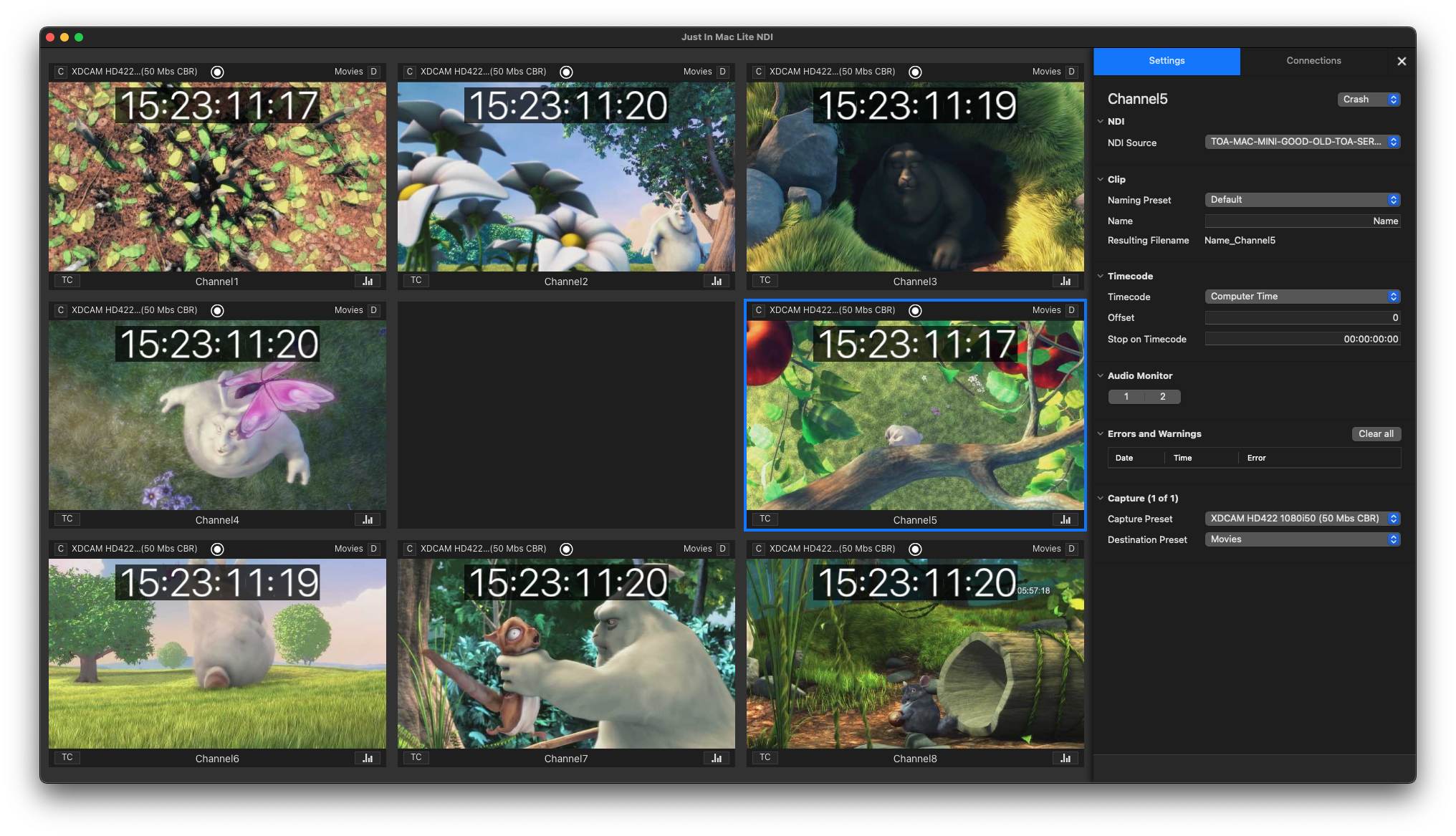This screenshot has height=836, width=1456.
Task: Toggle the TC button on Channel3
Action: click(x=765, y=280)
